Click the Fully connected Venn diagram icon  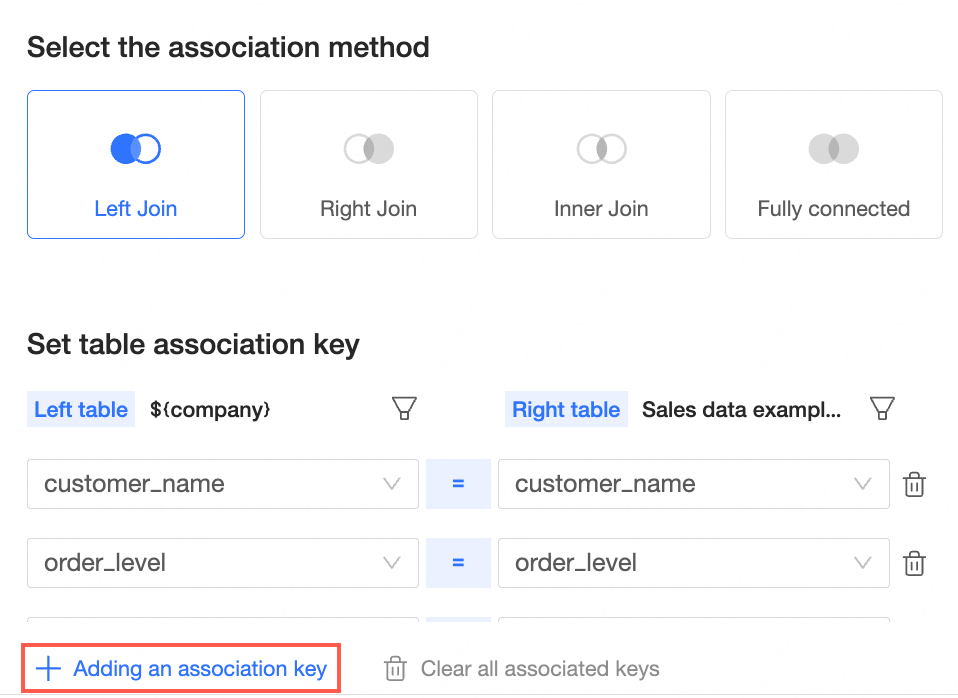833,149
